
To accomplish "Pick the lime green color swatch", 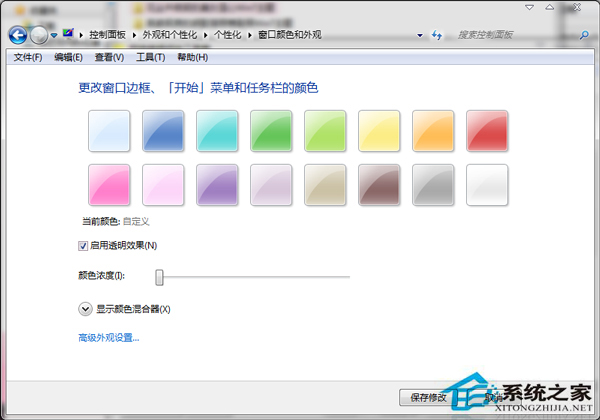I will (x=325, y=131).
